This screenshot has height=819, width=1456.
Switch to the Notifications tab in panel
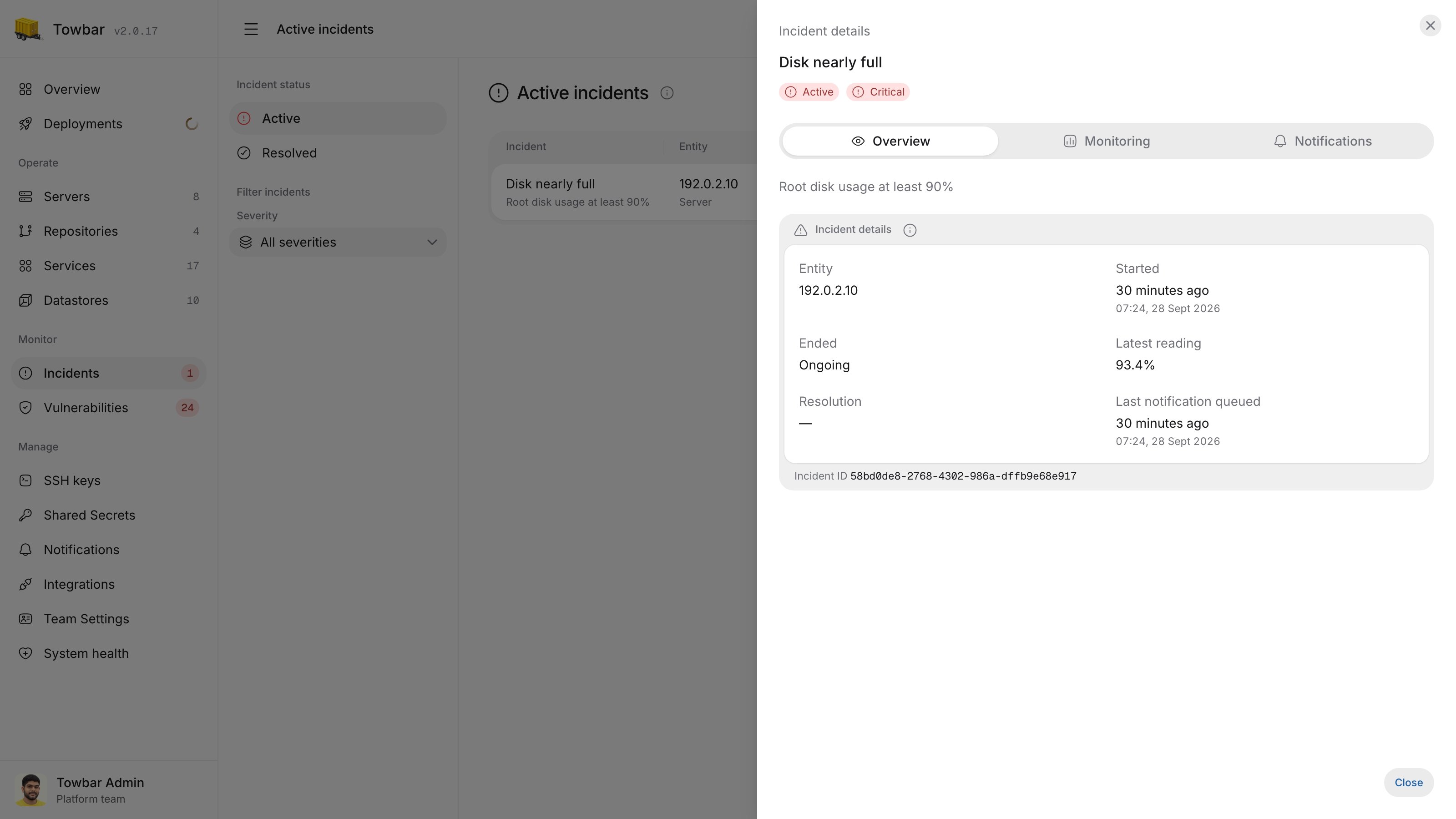pyautogui.click(x=1322, y=142)
